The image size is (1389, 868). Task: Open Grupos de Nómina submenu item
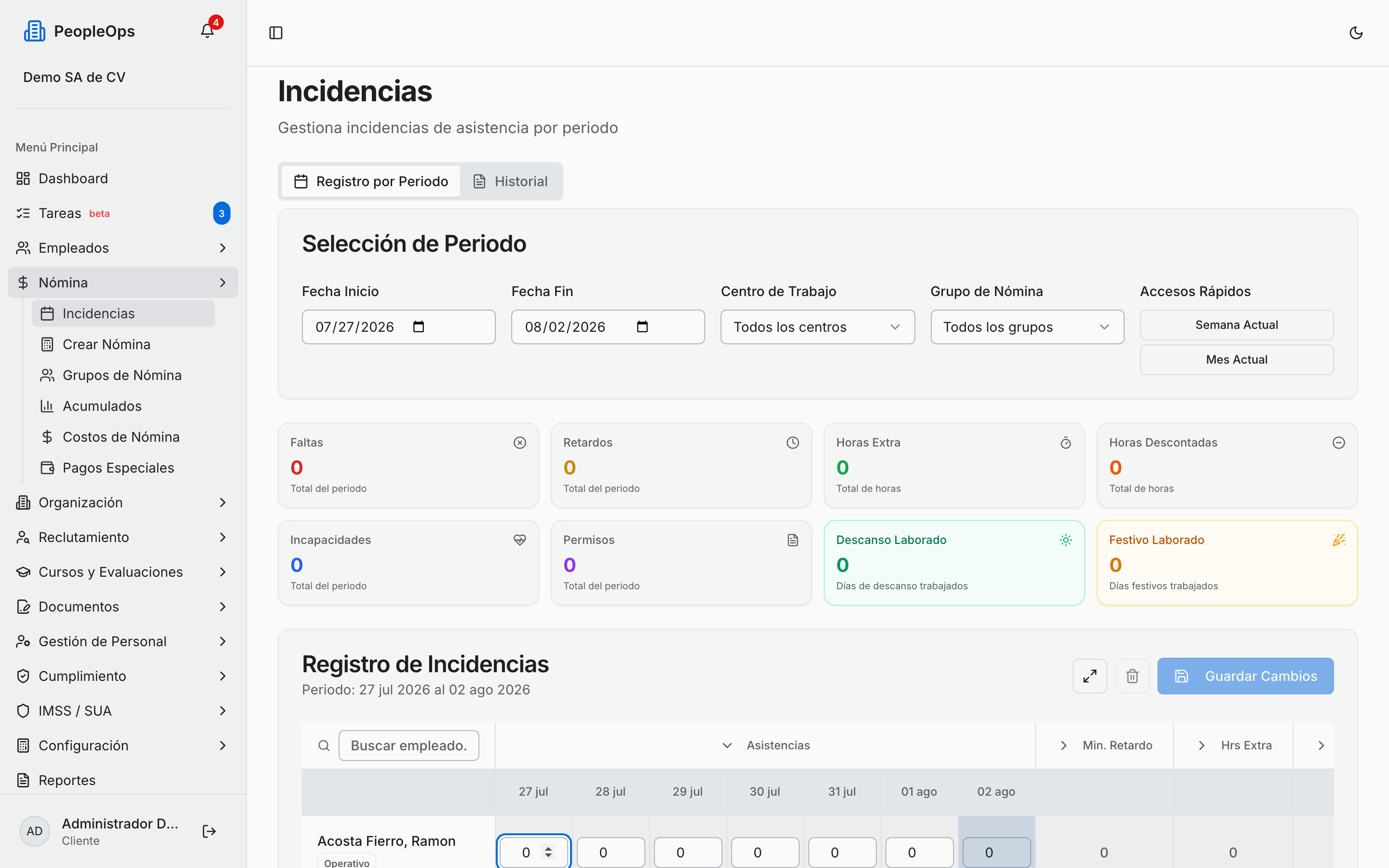click(123, 376)
